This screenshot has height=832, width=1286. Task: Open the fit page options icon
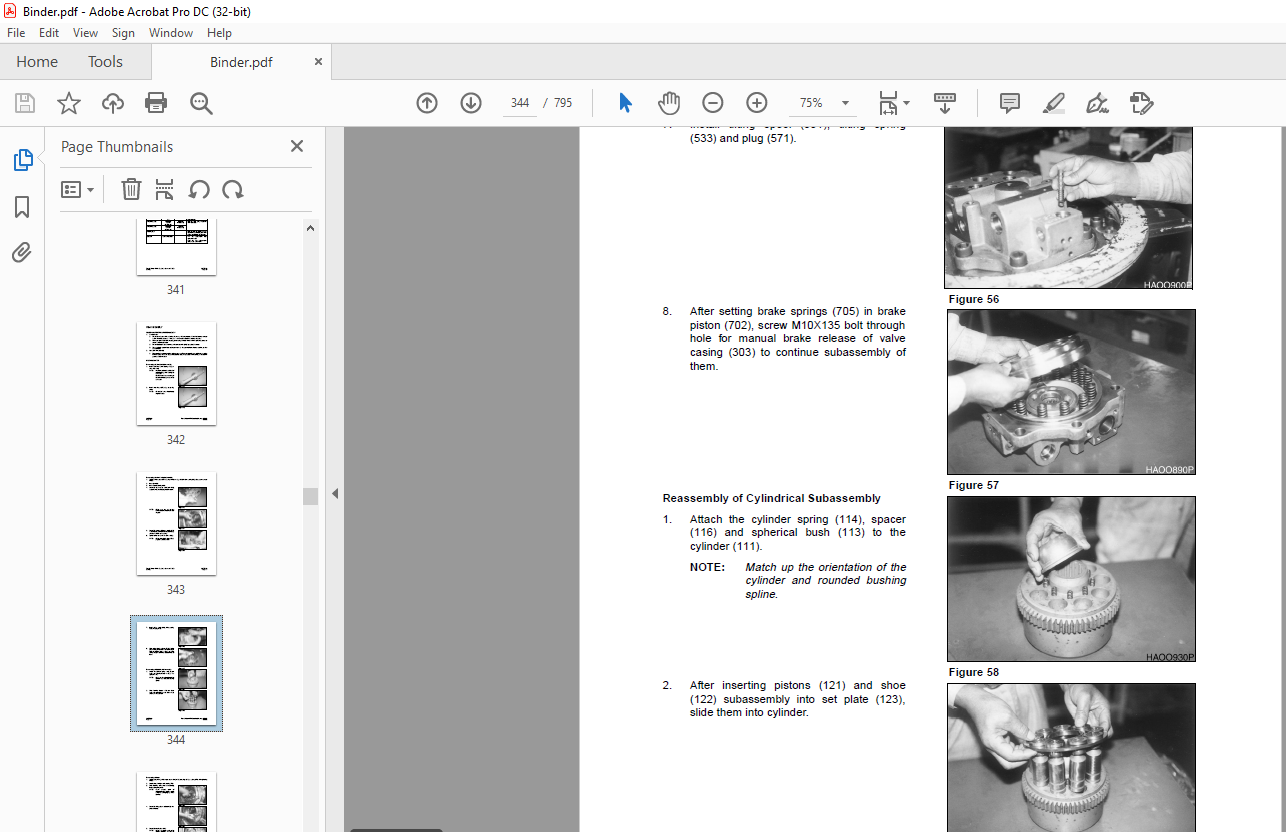pos(893,103)
